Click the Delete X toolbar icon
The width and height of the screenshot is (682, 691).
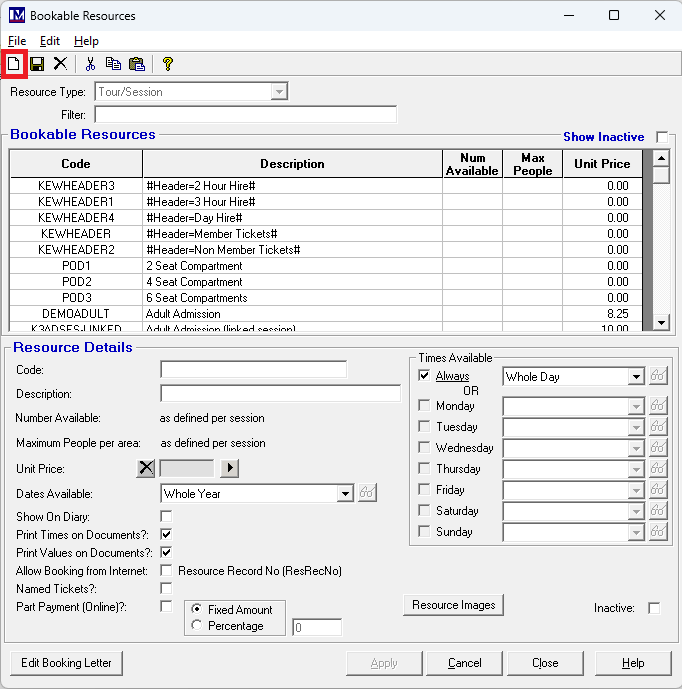coord(60,64)
